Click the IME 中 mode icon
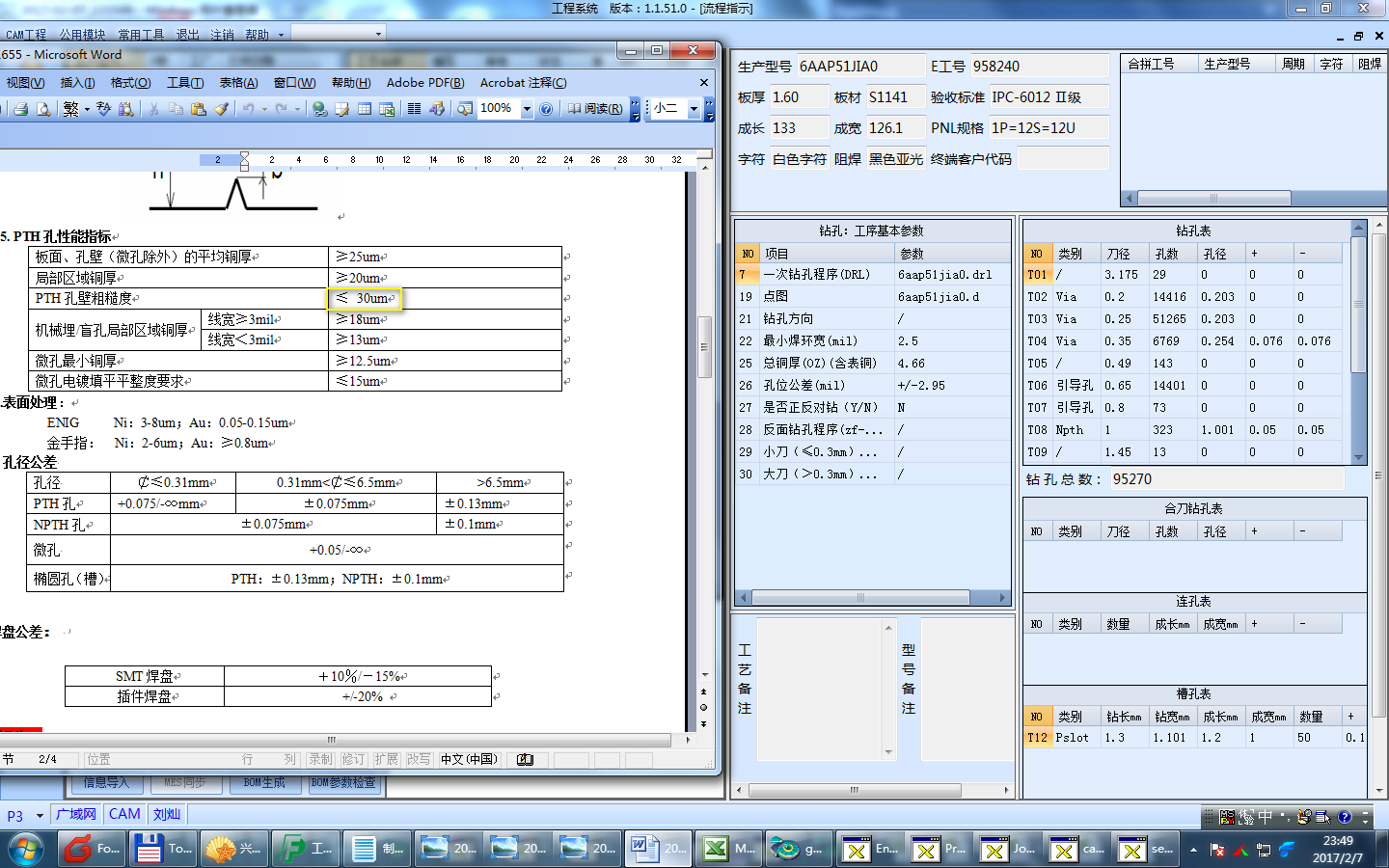Viewport: 1389px width, 868px height. 1265,817
